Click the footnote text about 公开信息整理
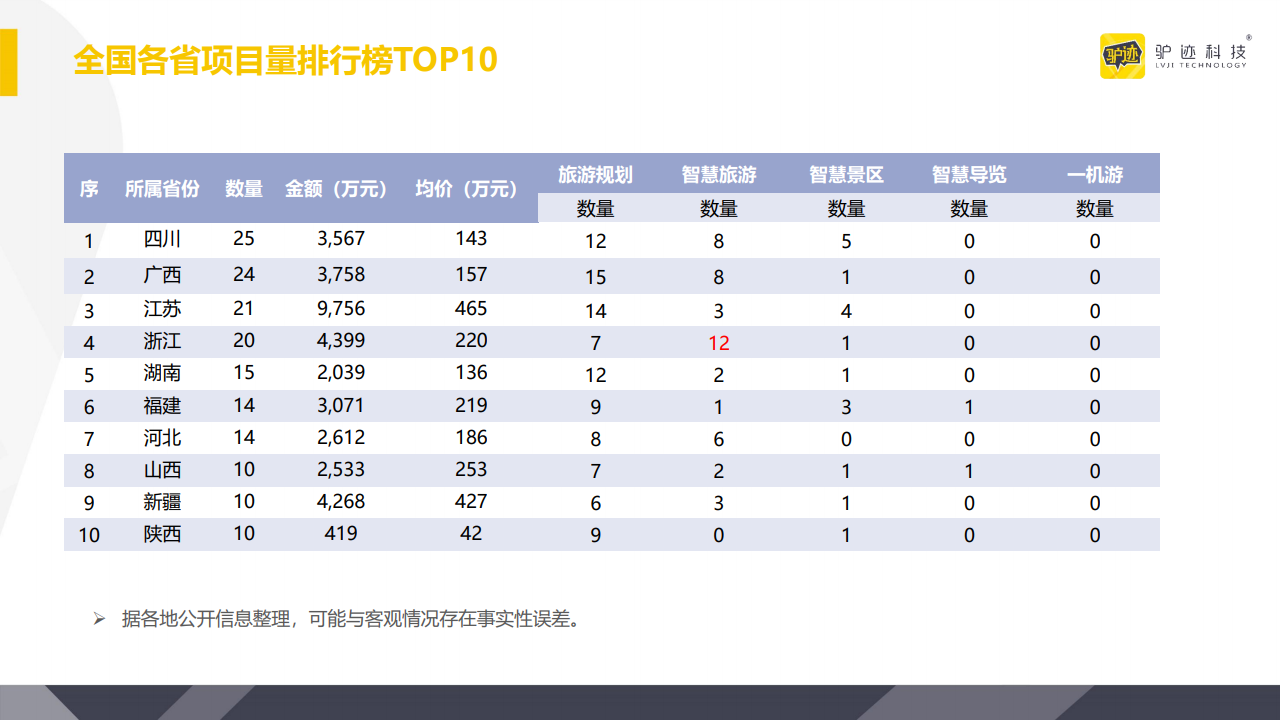Screen dimensions: 1280x720 (351, 619)
